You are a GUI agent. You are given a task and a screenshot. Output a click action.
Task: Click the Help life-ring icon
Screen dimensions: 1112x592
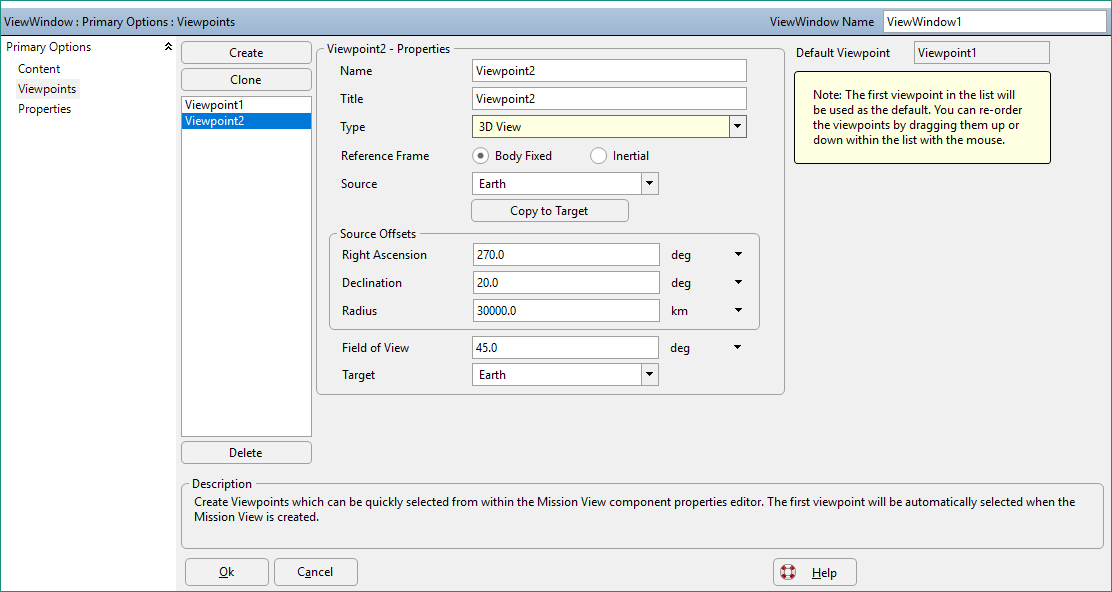click(x=790, y=572)
